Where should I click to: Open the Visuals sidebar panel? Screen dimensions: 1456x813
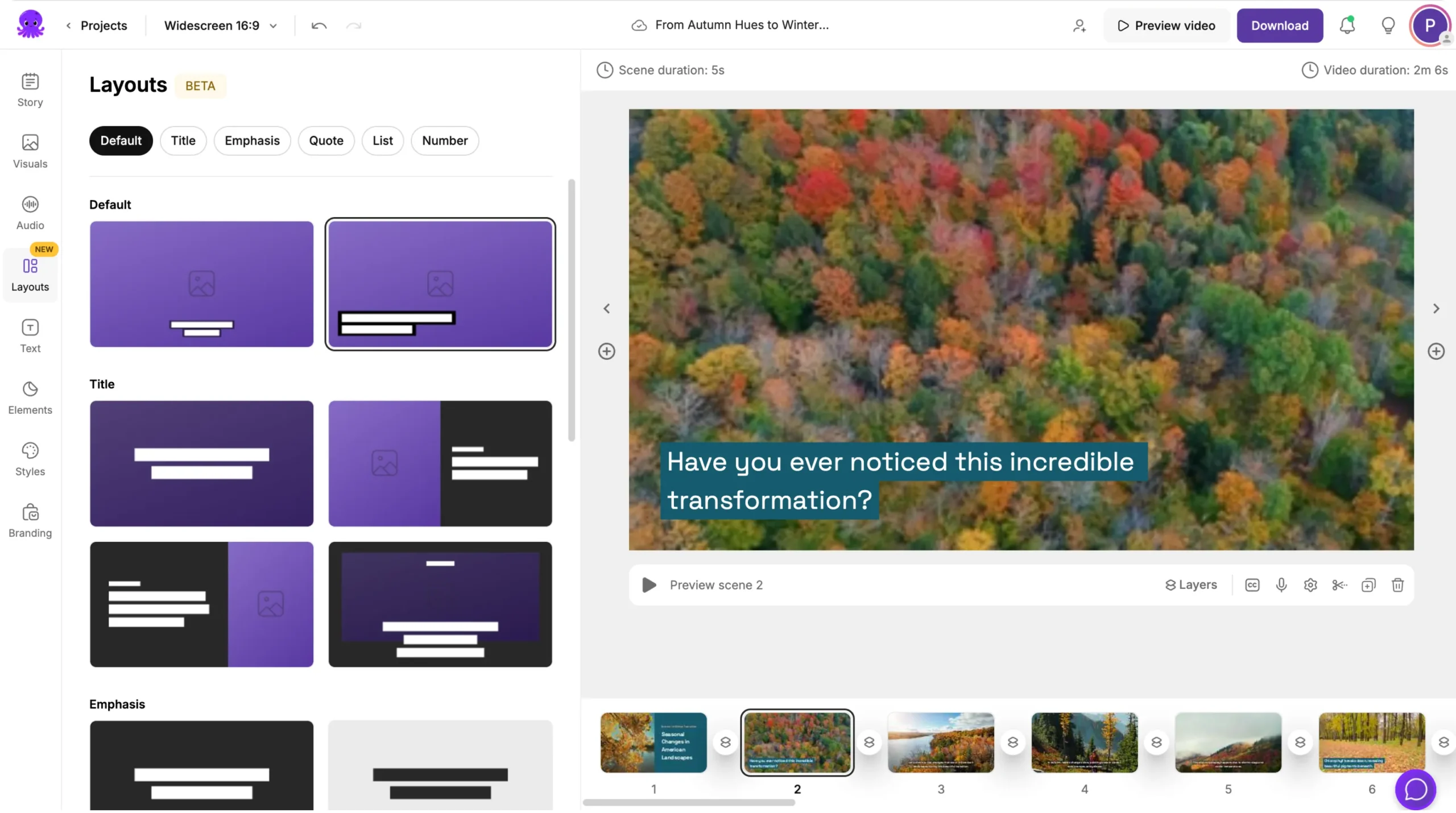30,151
